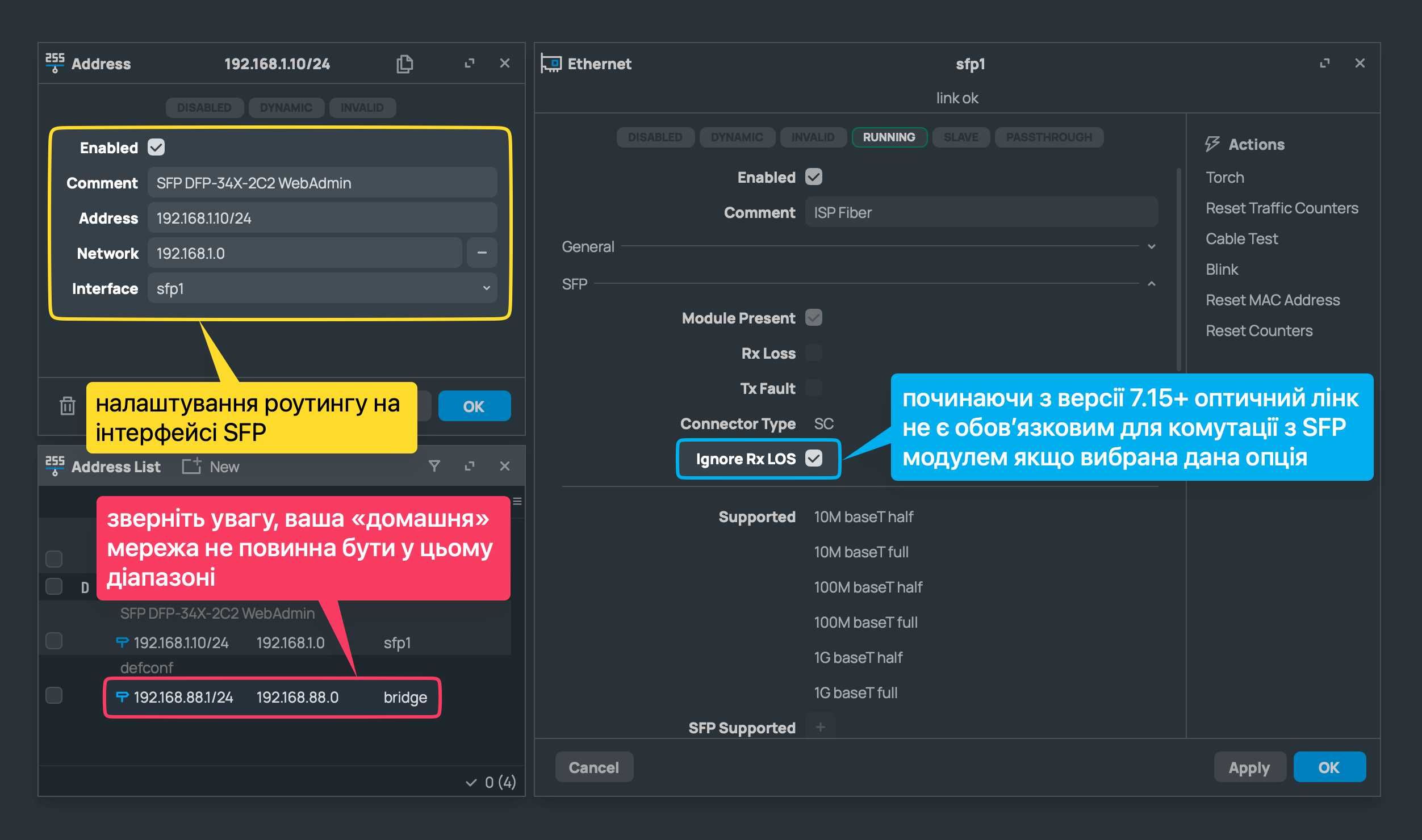The width and height of the screenshot is (1422, 840).
Task: Toggle Enabled checkbox in Ethernet window
Action: pyautogui.click(x=814, y=177)
